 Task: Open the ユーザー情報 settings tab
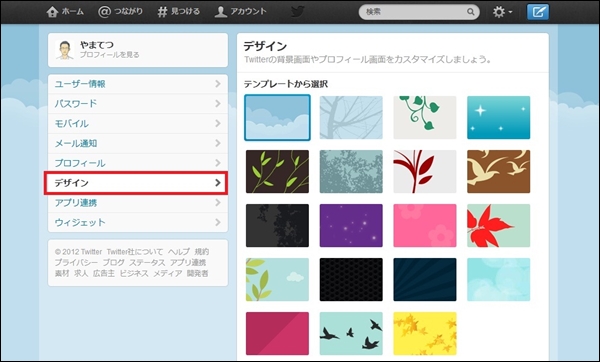click(138, 84)
